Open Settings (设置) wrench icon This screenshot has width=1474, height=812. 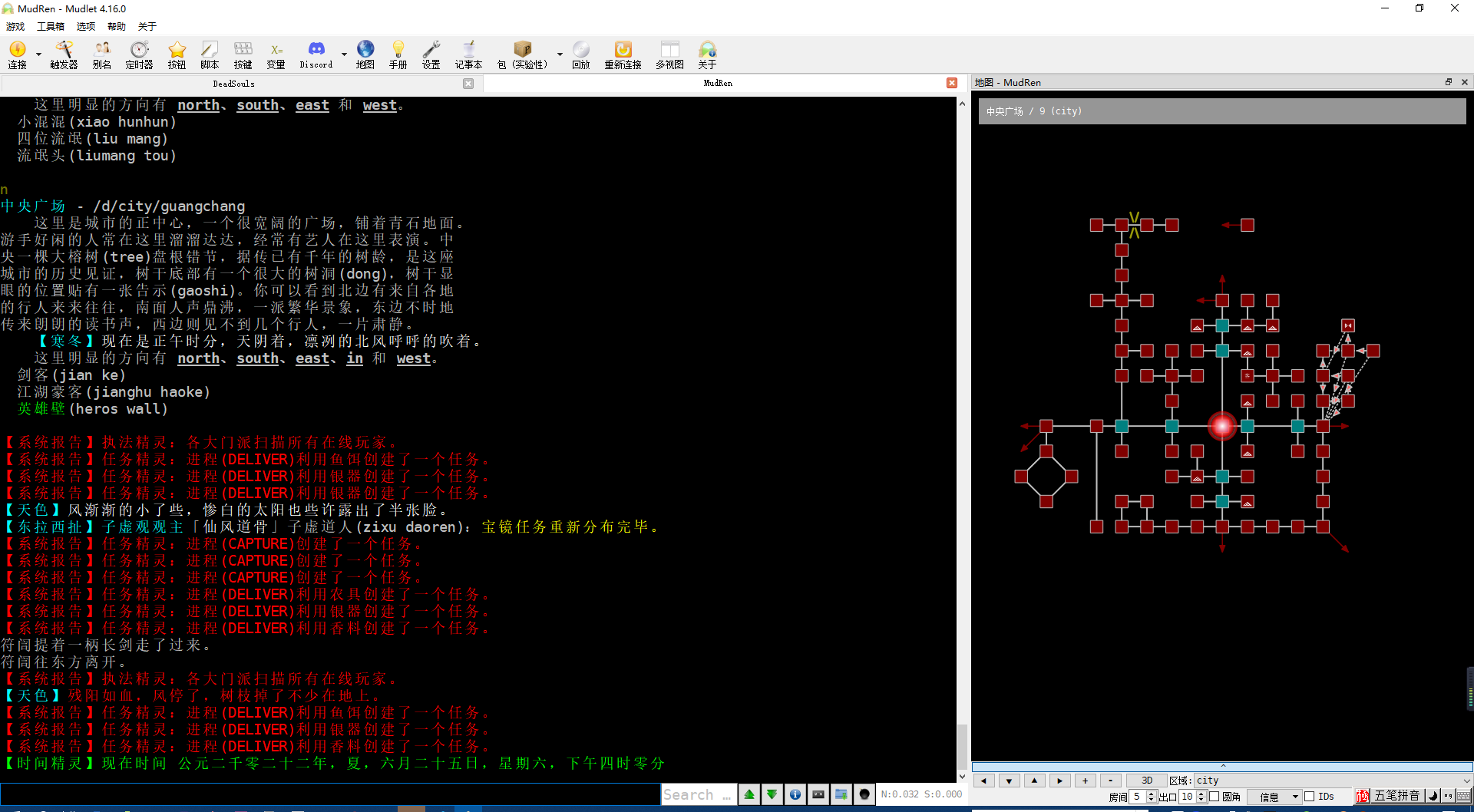(431, 55)
